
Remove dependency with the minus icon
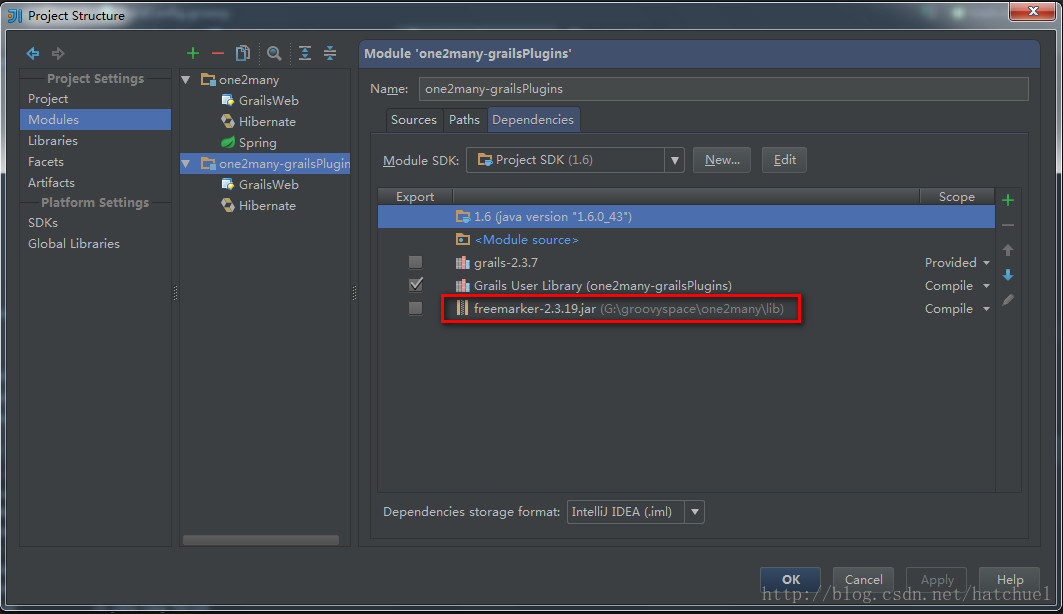[1008, 225]
